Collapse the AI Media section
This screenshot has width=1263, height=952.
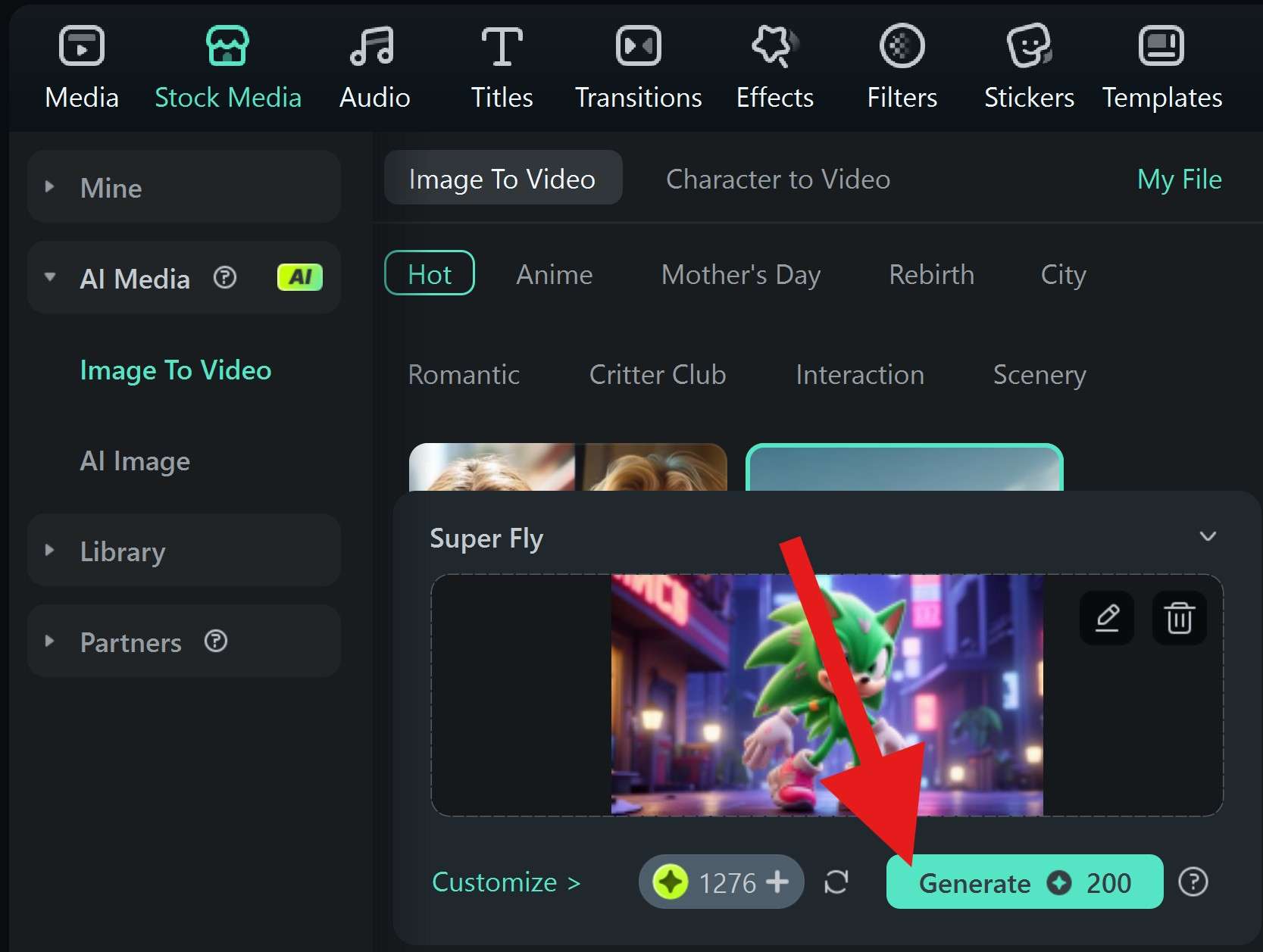coord(50,278)
